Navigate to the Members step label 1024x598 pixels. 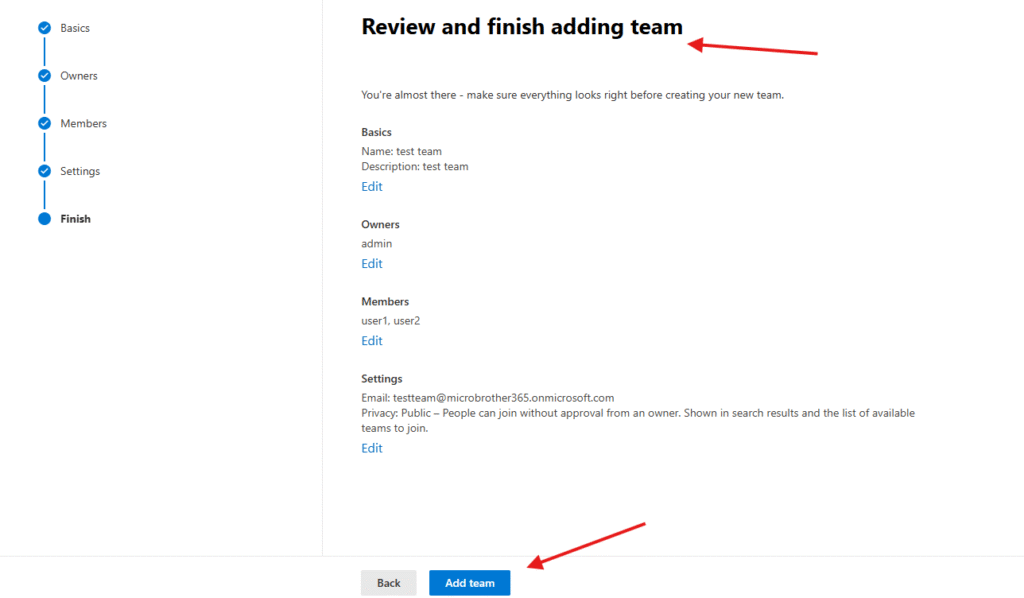(x=83, y=124)
